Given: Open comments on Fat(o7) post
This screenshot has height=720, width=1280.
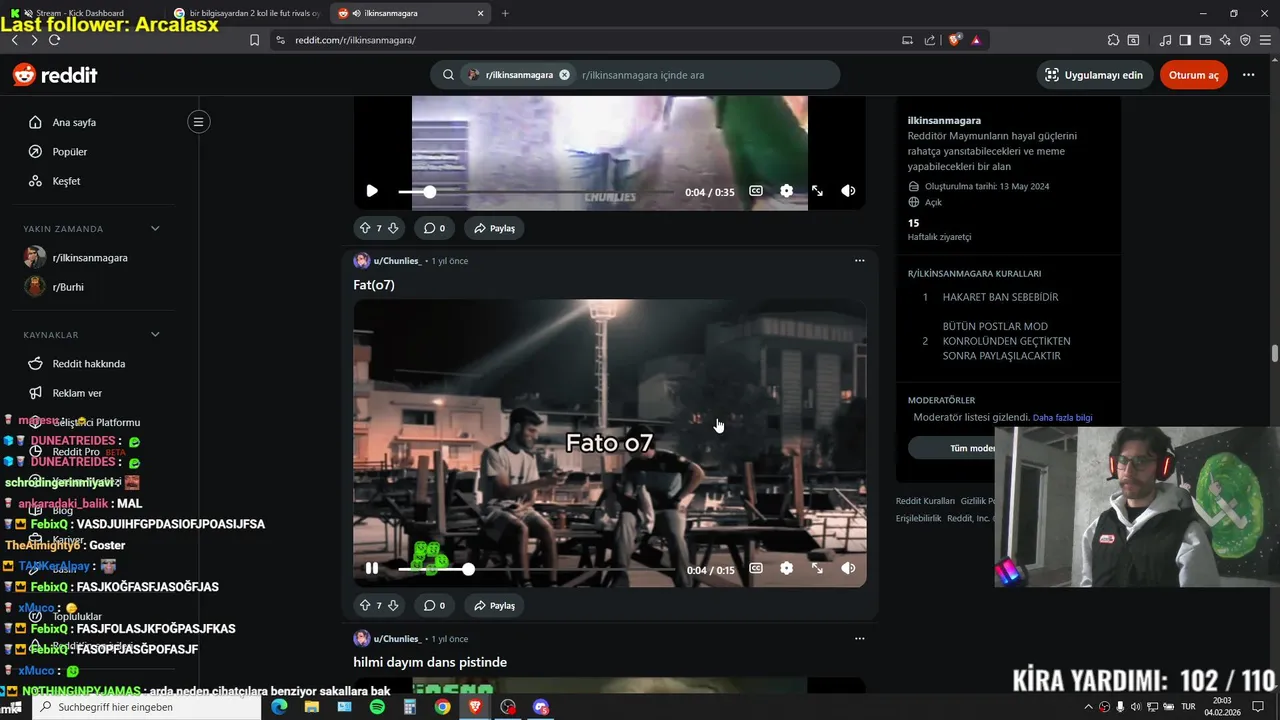Looking at the screenshot, I should pyautogui.click(x=434, y=605).
